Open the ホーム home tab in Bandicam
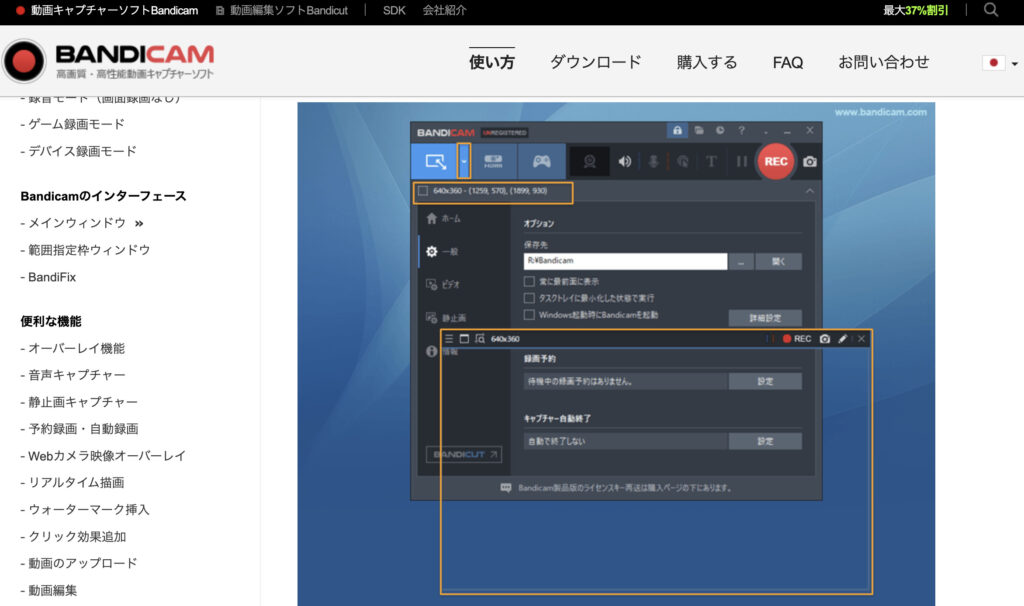The image size is (1024, 606). [x=443, y=218]
